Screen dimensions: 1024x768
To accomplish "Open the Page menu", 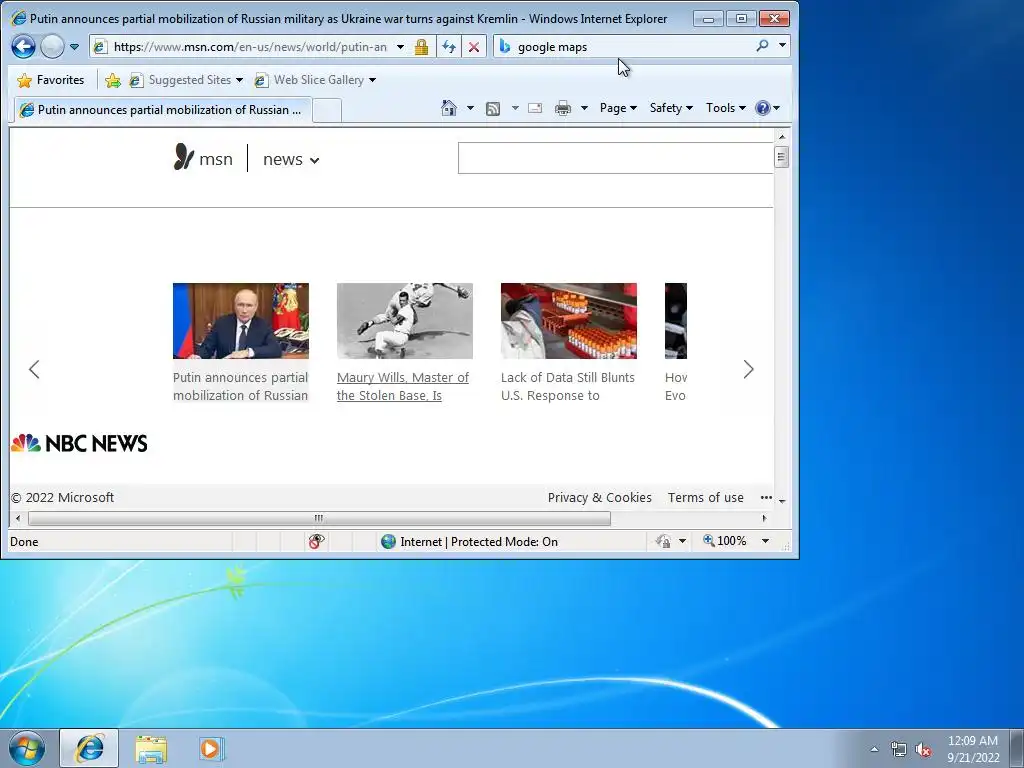I will pyautogui.click(x=618, y=108).
